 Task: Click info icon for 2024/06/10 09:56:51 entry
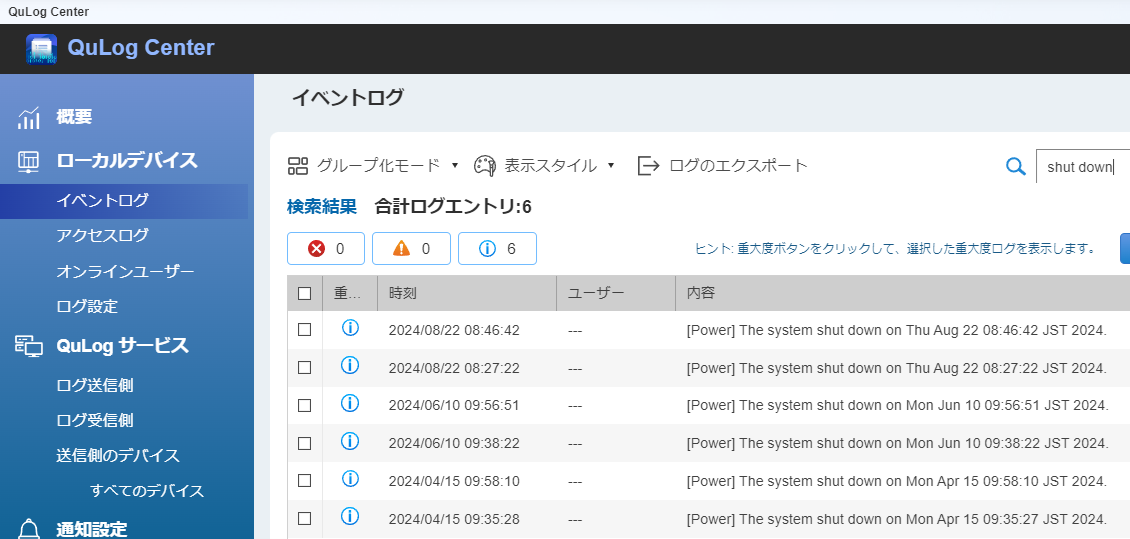point(350,404)
